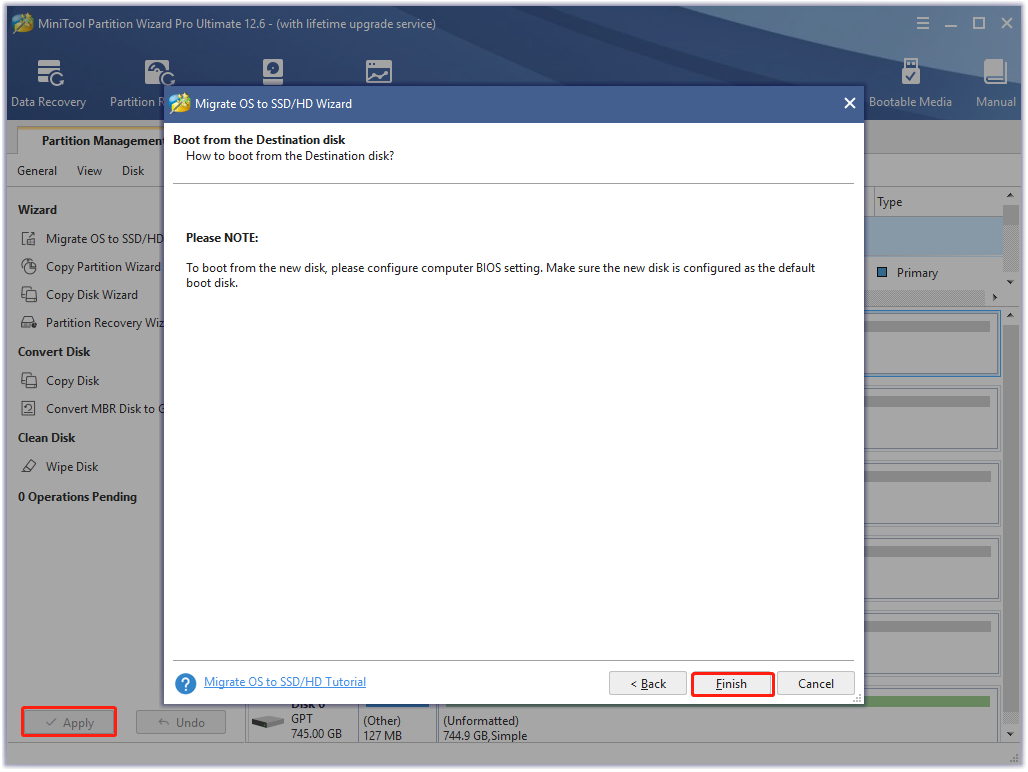The height and width of the screenshot is (772, 1028).
Task: Launch the Partition Recovery Wizard icon
Action: (28, 323)
